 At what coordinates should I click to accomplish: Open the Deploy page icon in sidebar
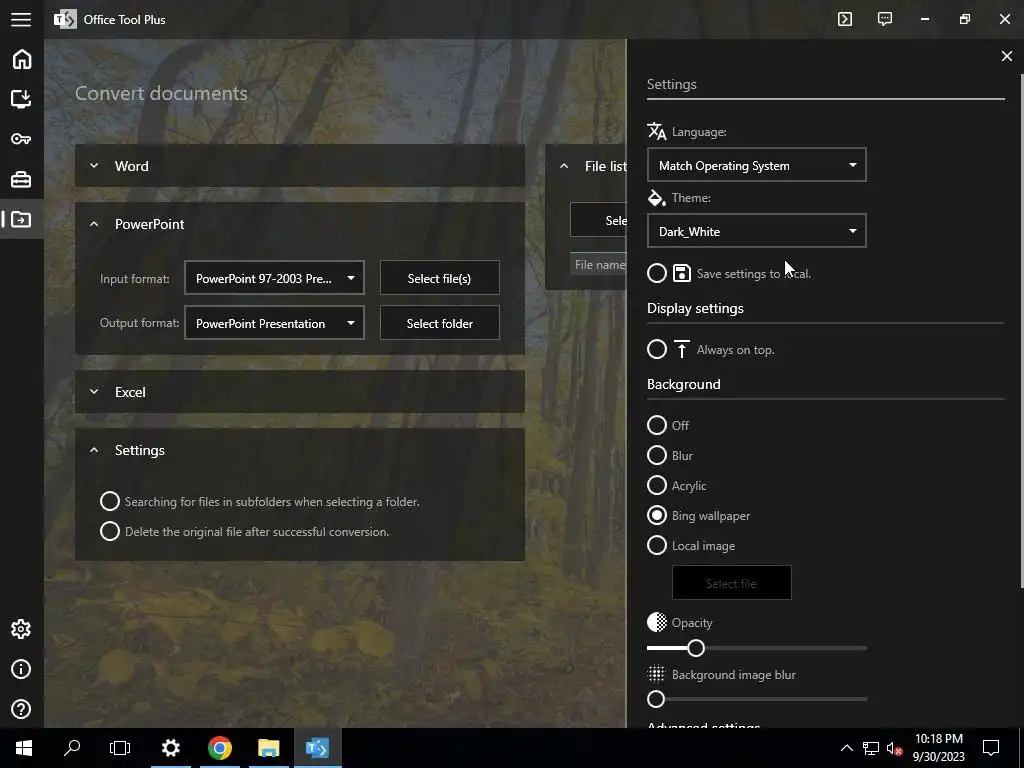click(22, 99)
